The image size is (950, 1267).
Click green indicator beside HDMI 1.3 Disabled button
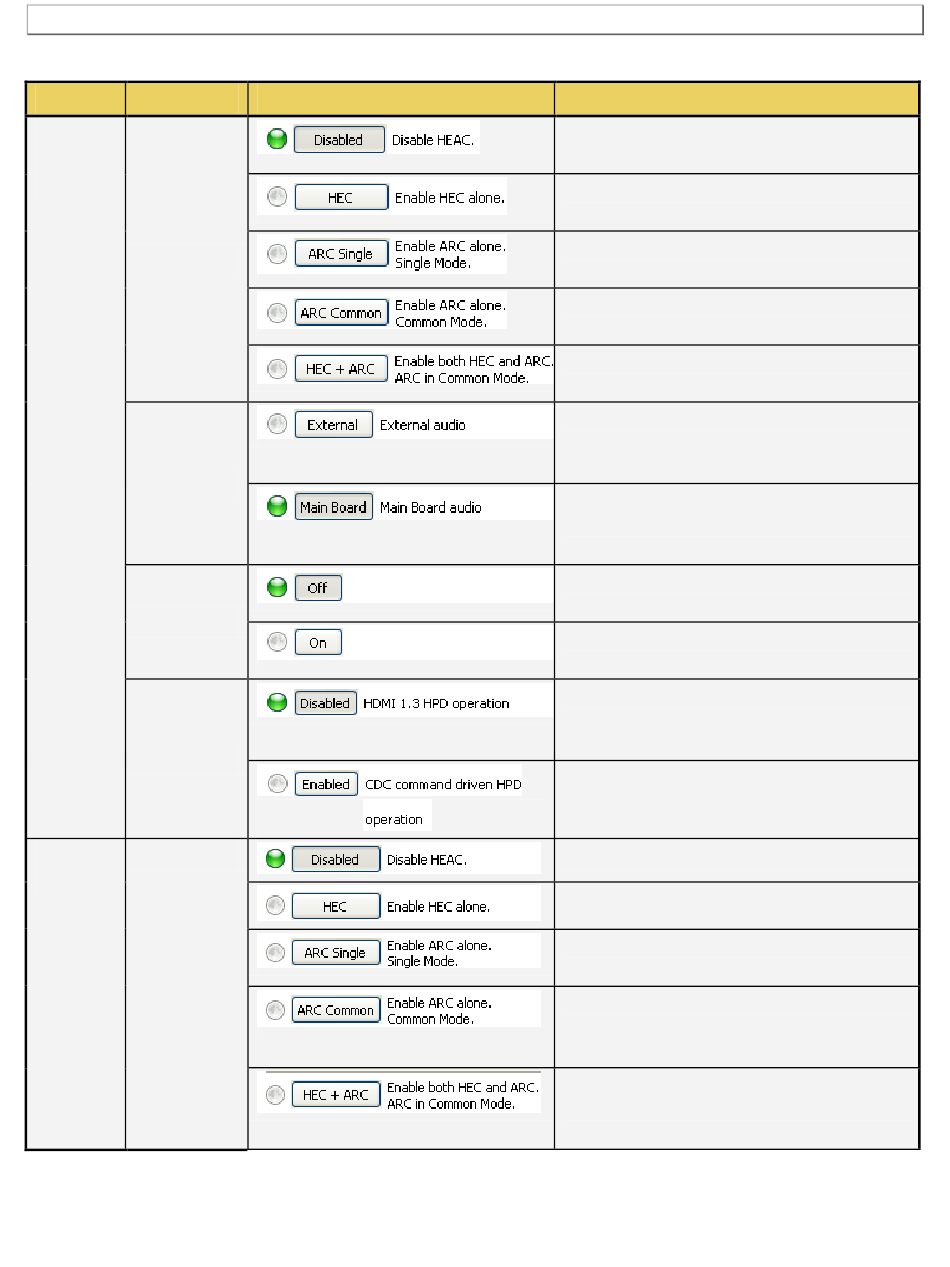[x=277, y=703]
